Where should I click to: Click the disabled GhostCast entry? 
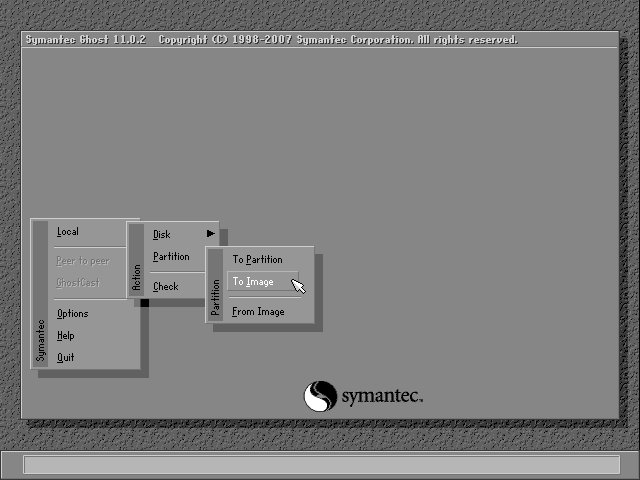click(78, 282)
